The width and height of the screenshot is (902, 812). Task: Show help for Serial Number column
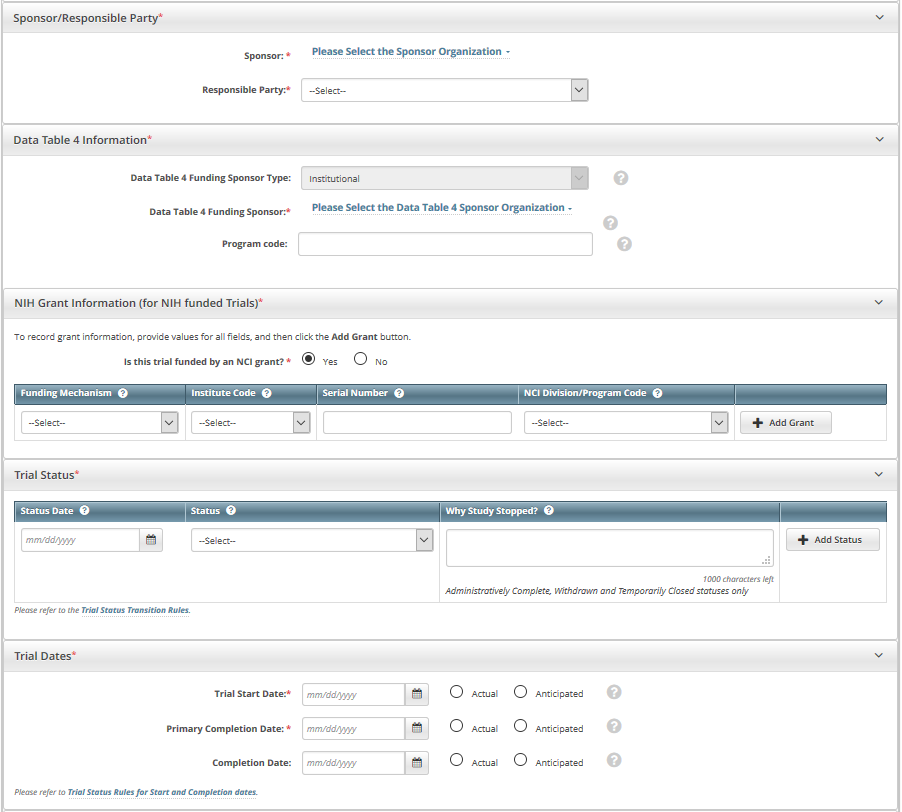(399, 393)
